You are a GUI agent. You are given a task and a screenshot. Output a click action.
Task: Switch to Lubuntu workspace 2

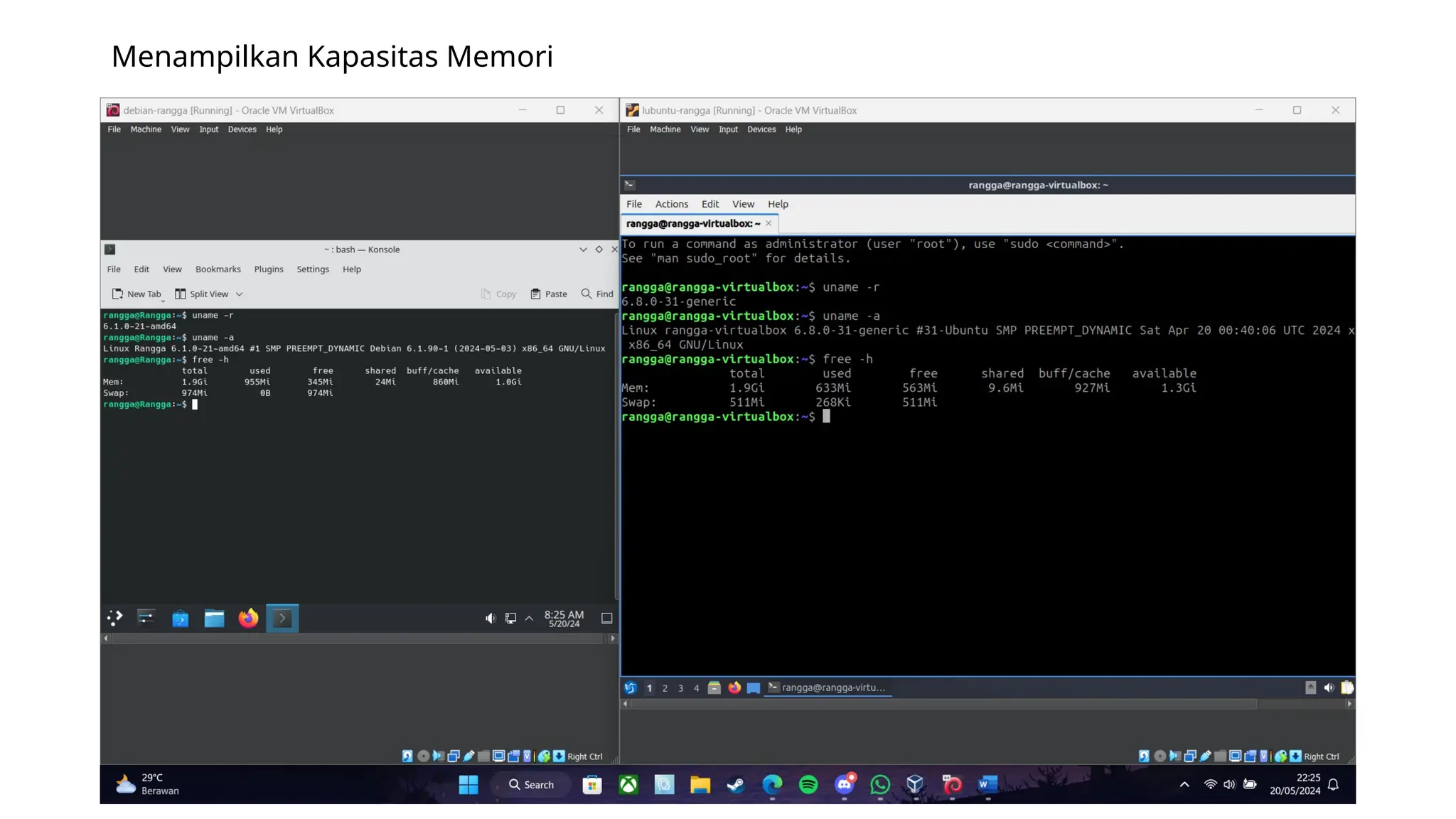coord(665,688)
